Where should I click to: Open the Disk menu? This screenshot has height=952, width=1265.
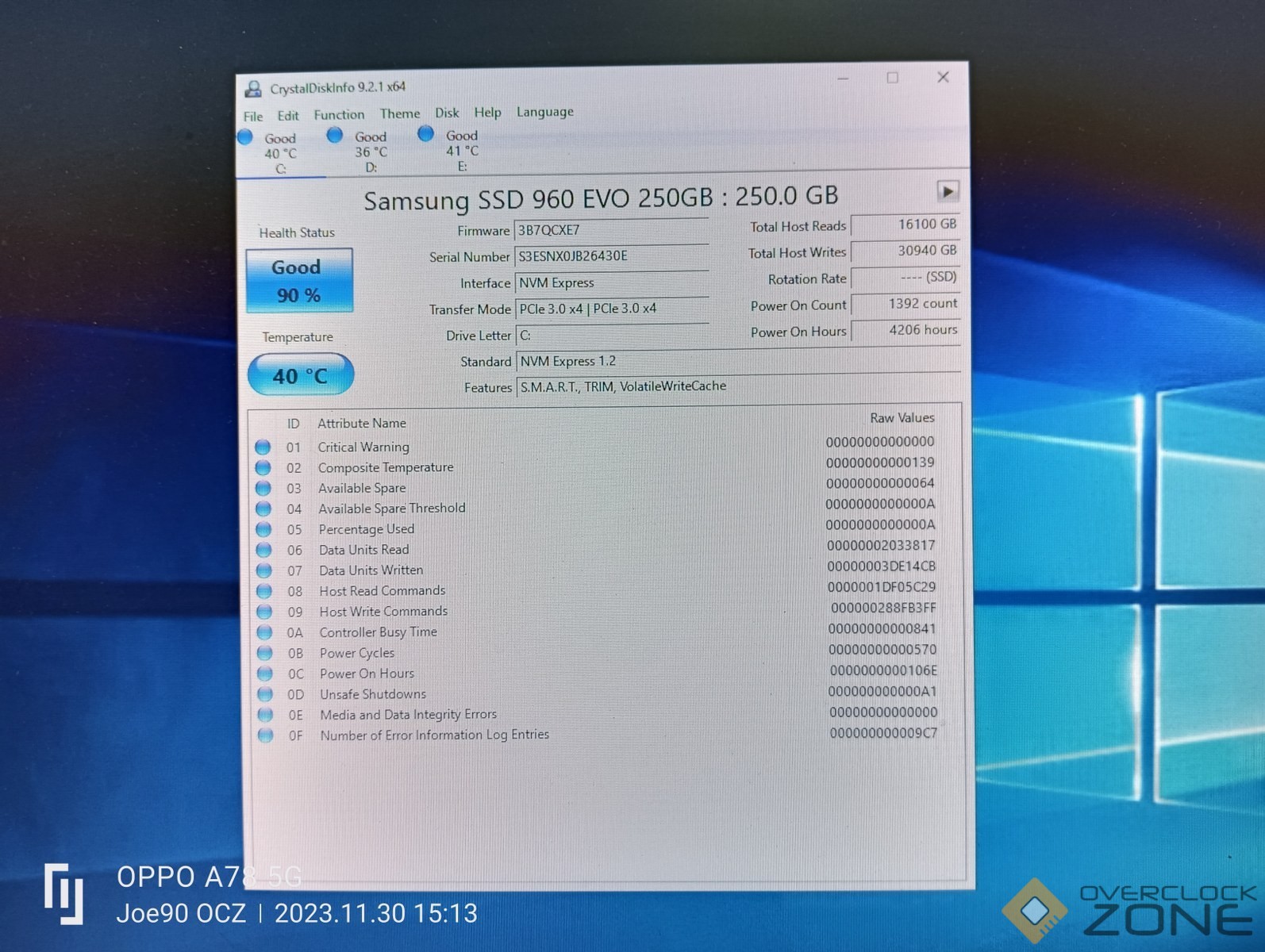tap(447, 113)
